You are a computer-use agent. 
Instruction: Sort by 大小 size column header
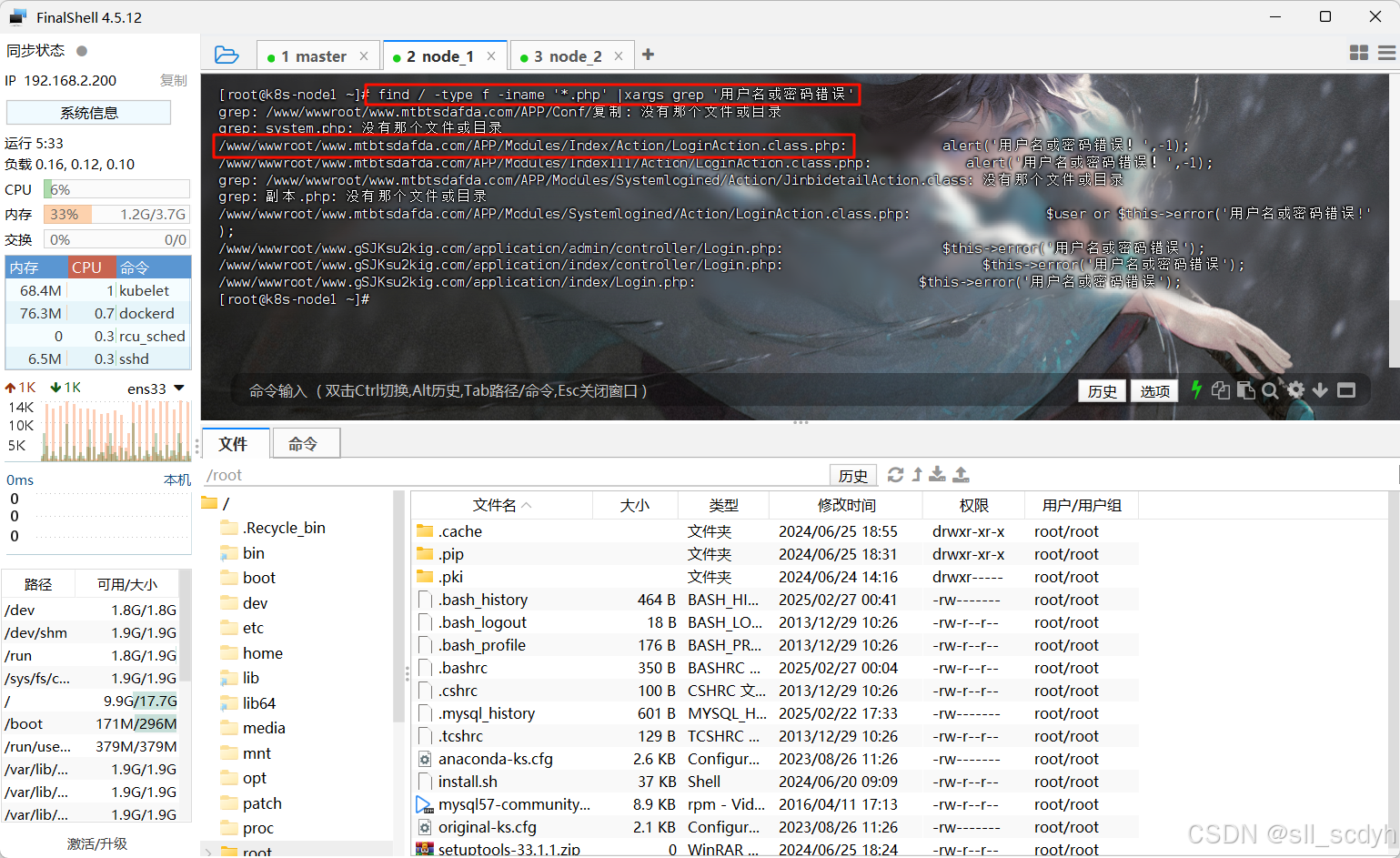click(635, 505)
